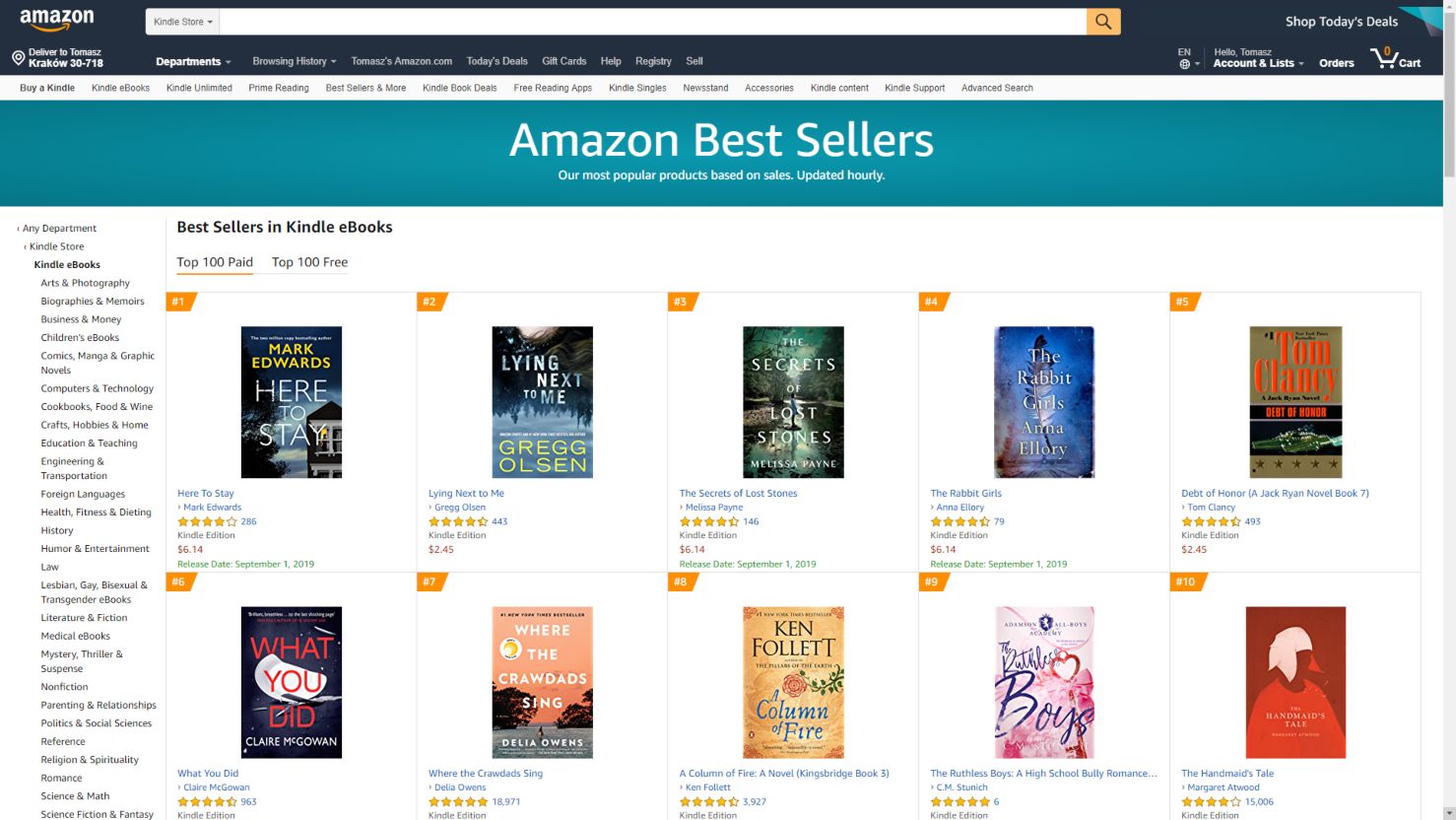
Task: Switch to the Top 100 Free tab
Action: tap(309, 262)
